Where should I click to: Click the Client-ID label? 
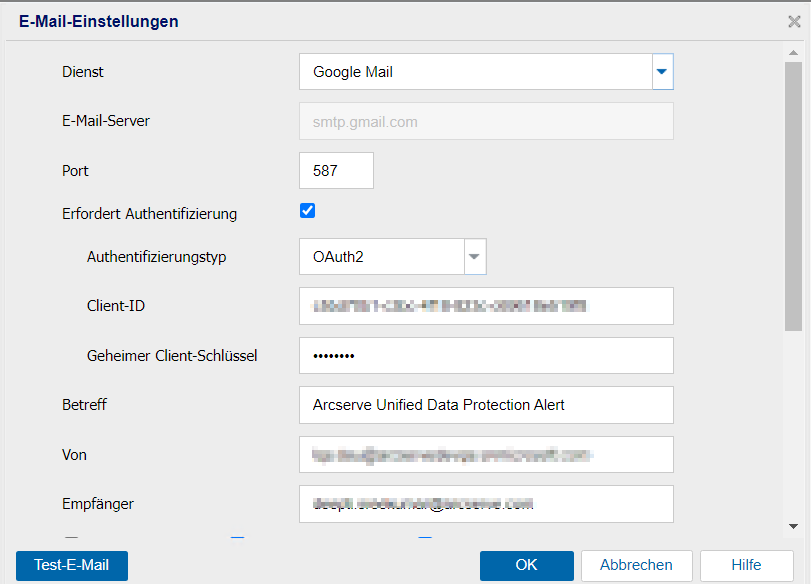(x=116, y=306)
